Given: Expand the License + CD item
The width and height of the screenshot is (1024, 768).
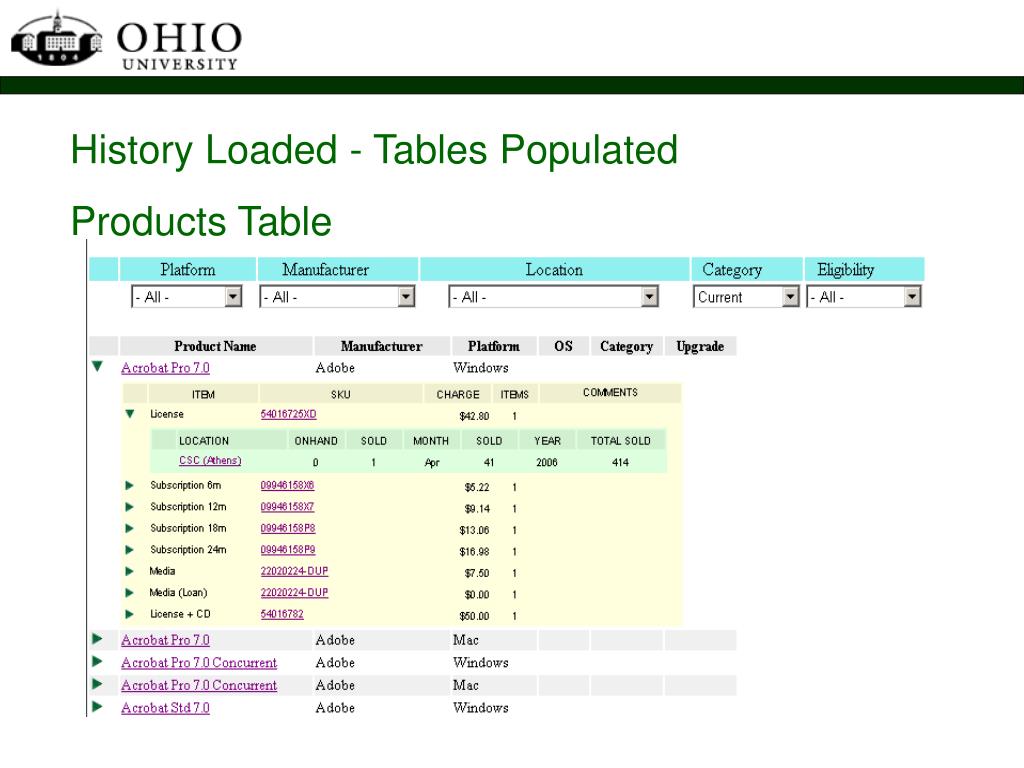Looking at the screenshot, I should pos(129,615).
